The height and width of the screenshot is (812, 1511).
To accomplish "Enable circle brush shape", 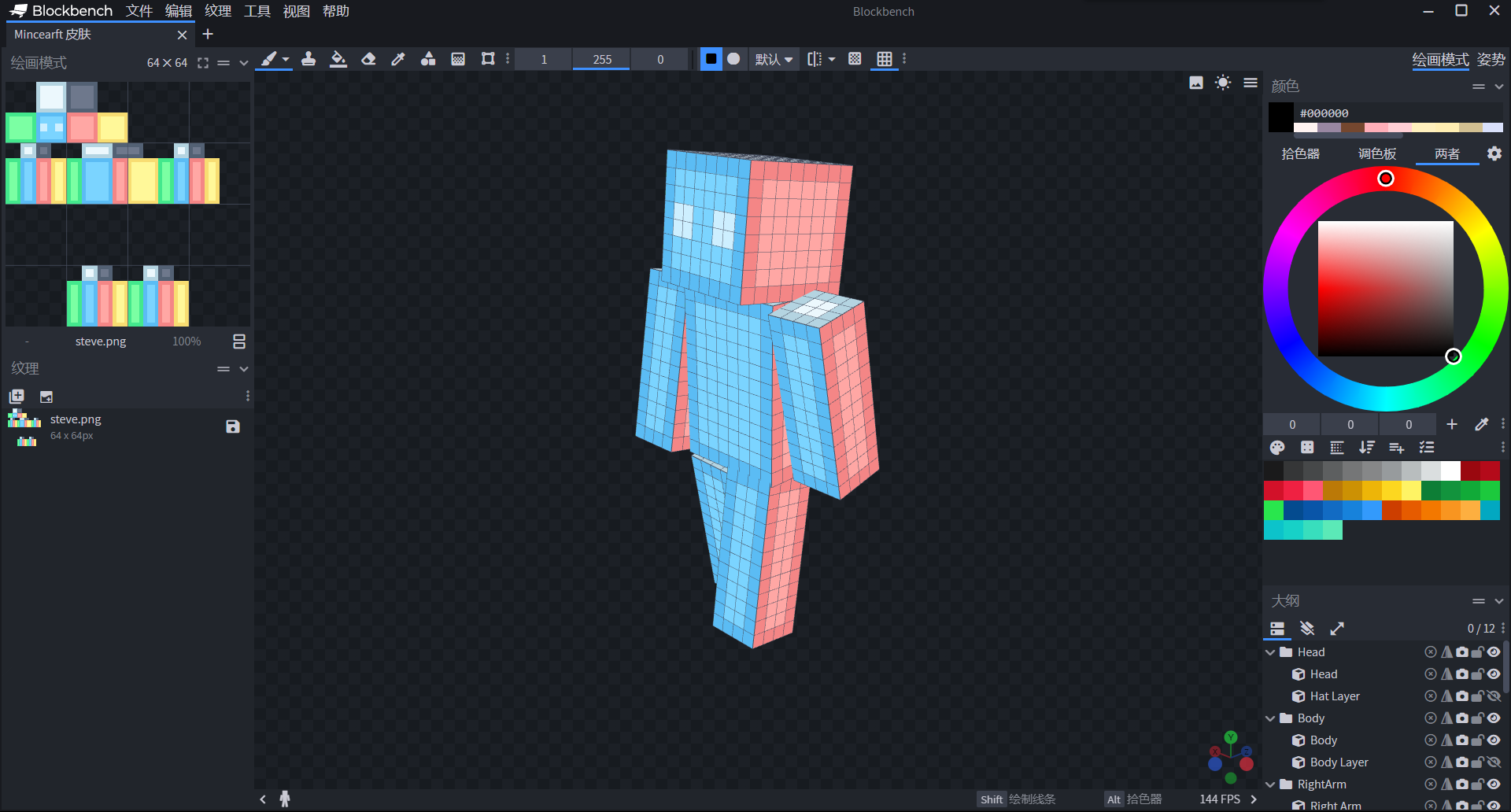I will [733, 59].
